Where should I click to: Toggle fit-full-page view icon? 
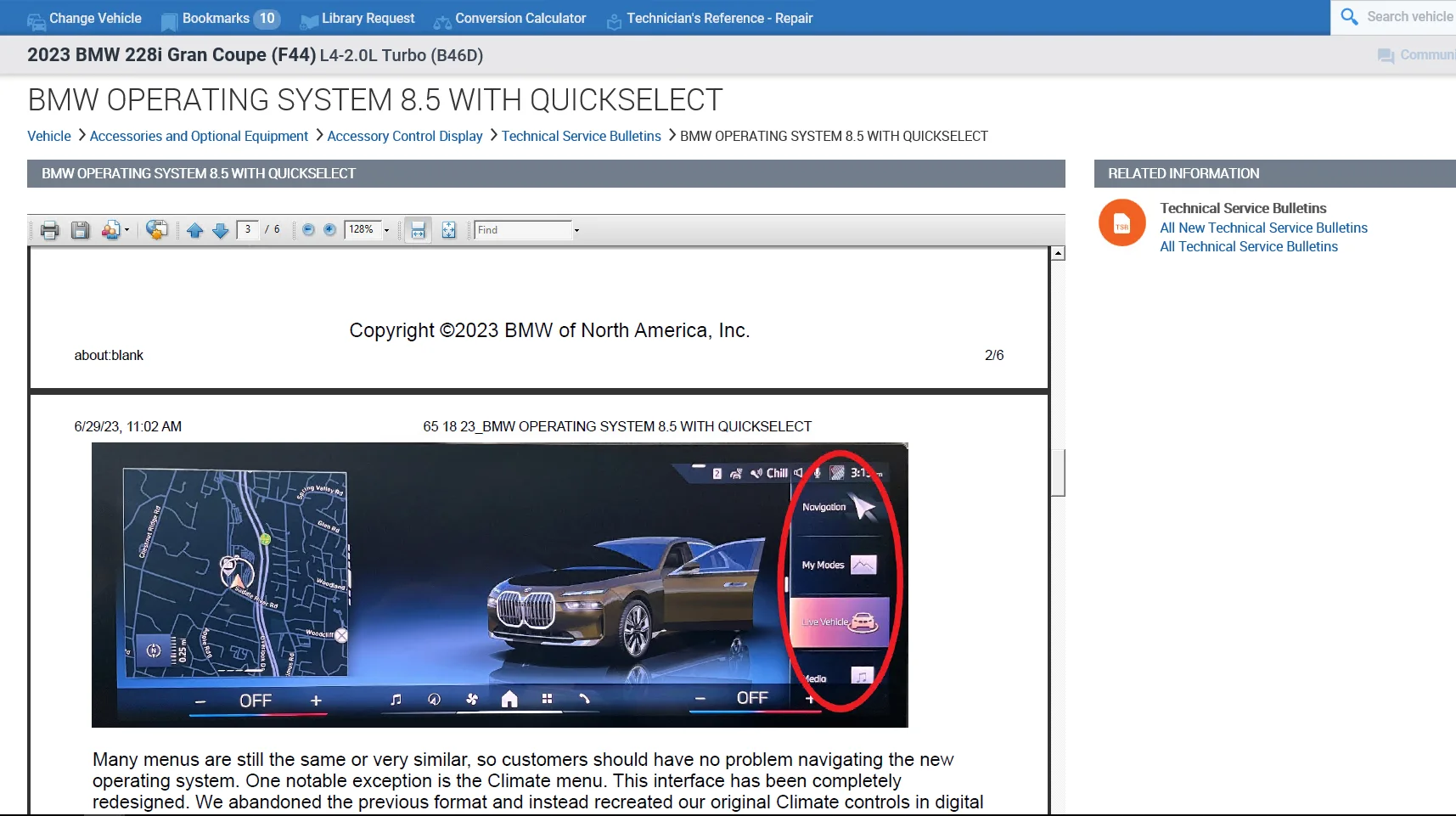tap(449, 230)
